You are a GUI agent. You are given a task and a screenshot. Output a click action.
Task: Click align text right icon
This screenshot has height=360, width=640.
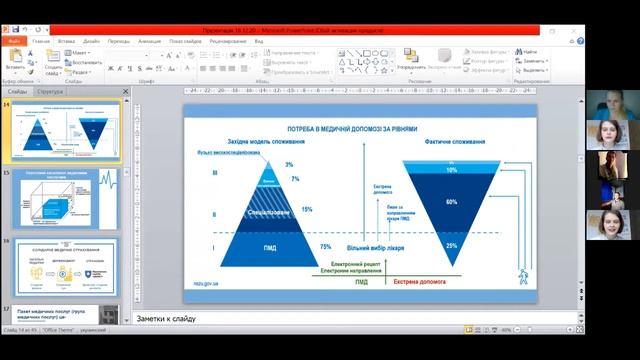222,69
